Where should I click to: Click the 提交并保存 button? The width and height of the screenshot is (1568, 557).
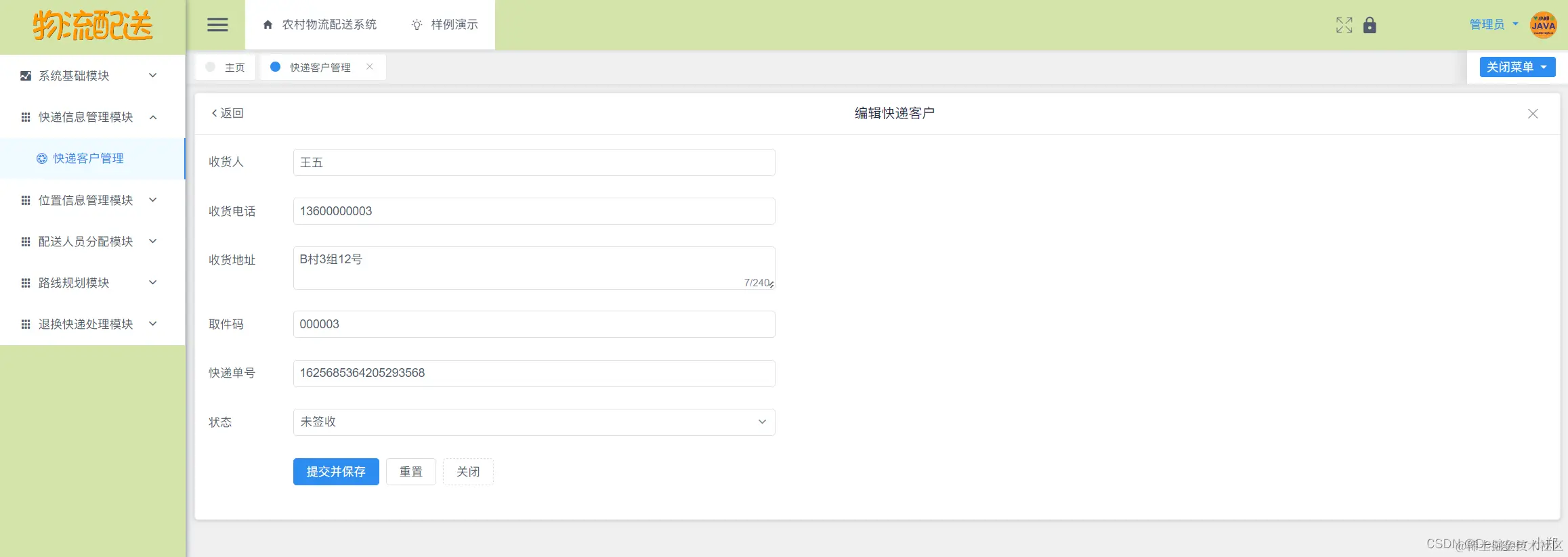tap(336, 472)
